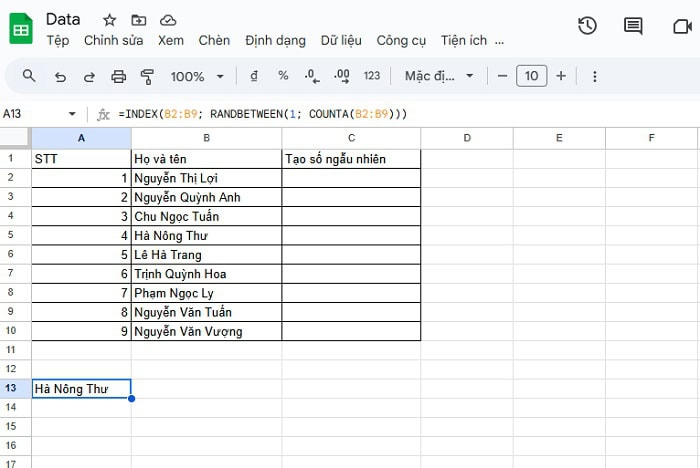Click the search magnifier in toolbar
This screenshot has height=468, width=700.
point(29,76)
